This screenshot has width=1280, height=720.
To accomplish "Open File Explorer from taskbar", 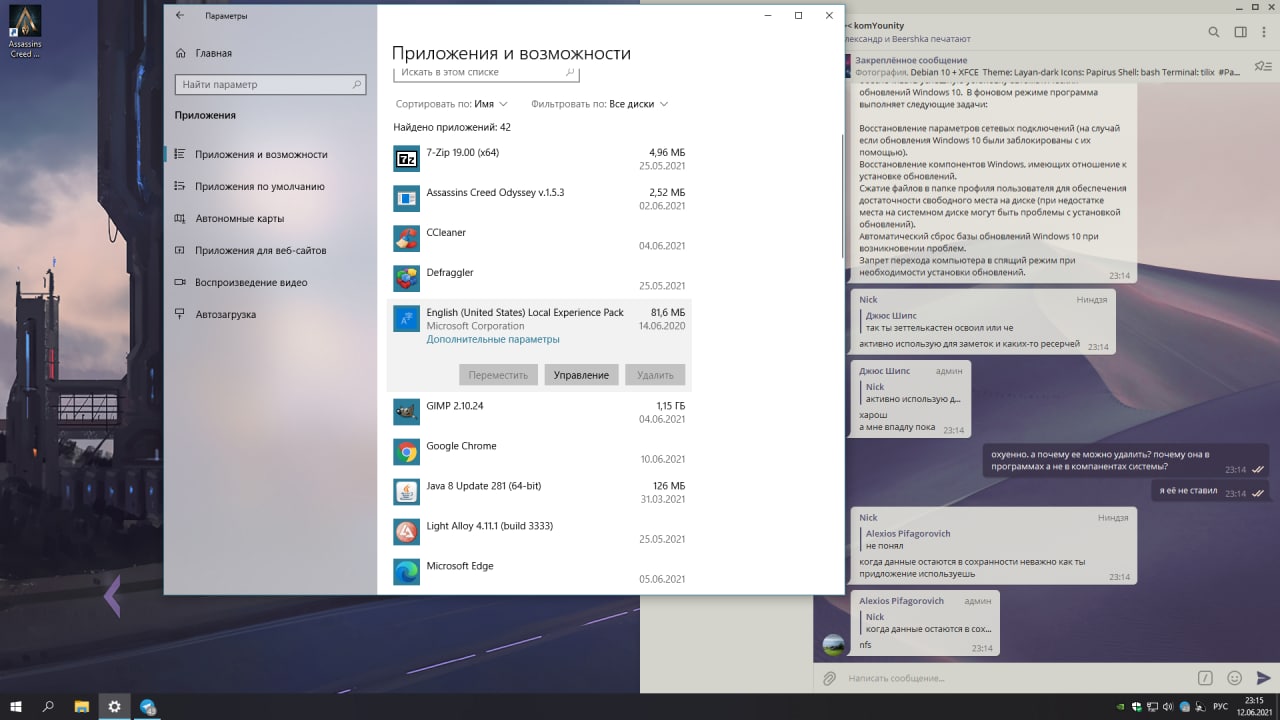I will pyautogui.click(x=82, y=707).
